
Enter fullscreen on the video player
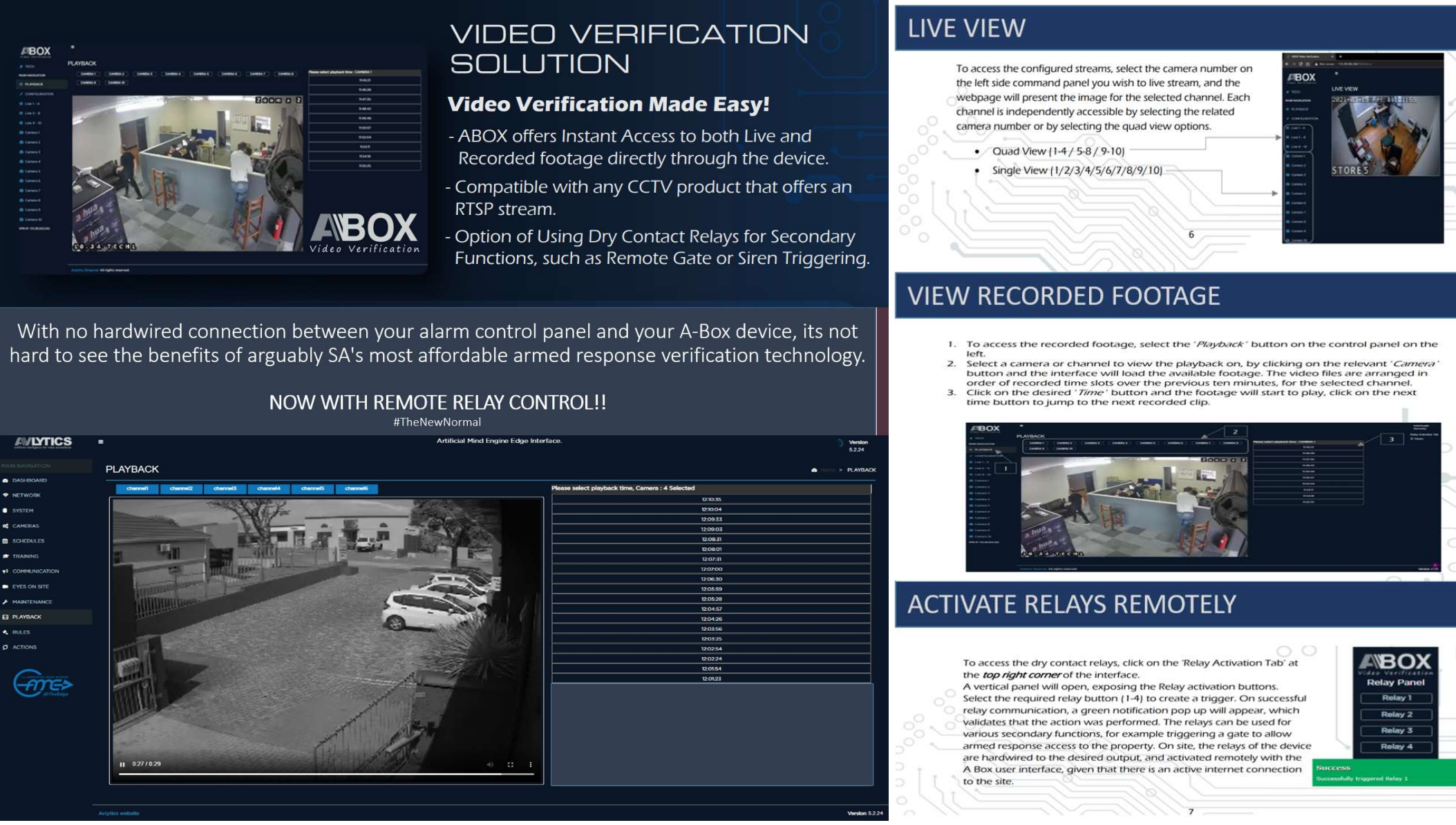pyautogui.click(x=511, y=764)
